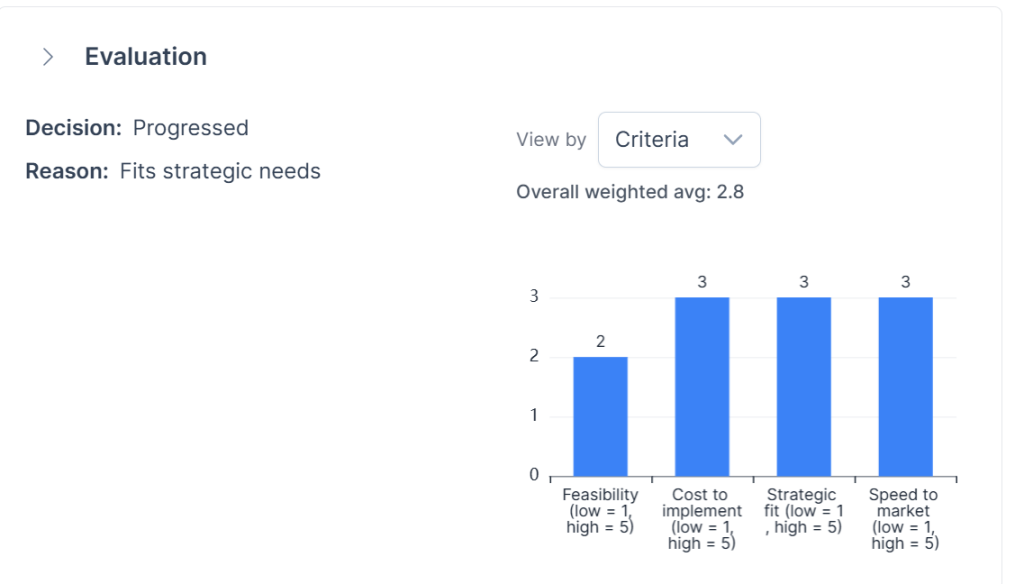Click the View by label
Image resolution: width=1024 pixels, height=584 pixels.
[x=551, y=140]
